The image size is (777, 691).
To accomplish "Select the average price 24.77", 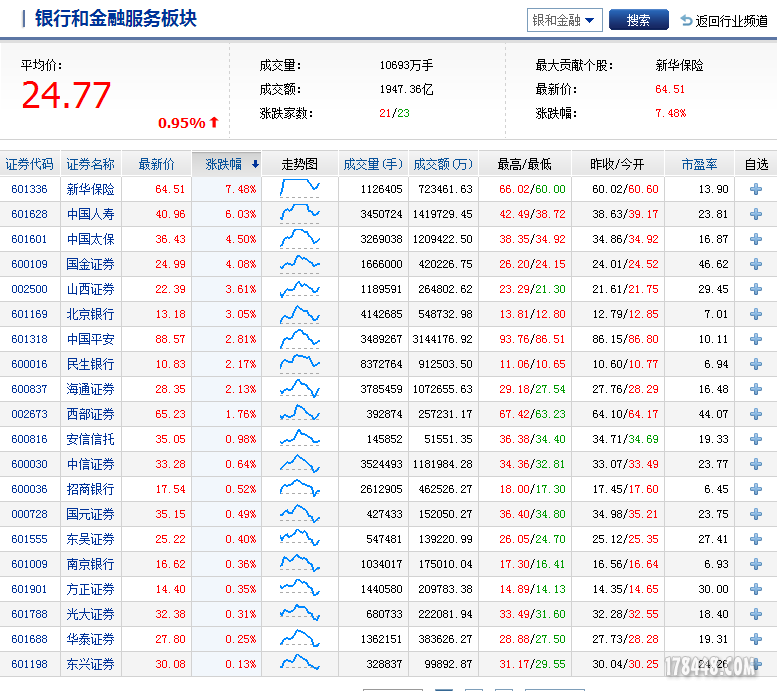I will [x=66, y=95].
